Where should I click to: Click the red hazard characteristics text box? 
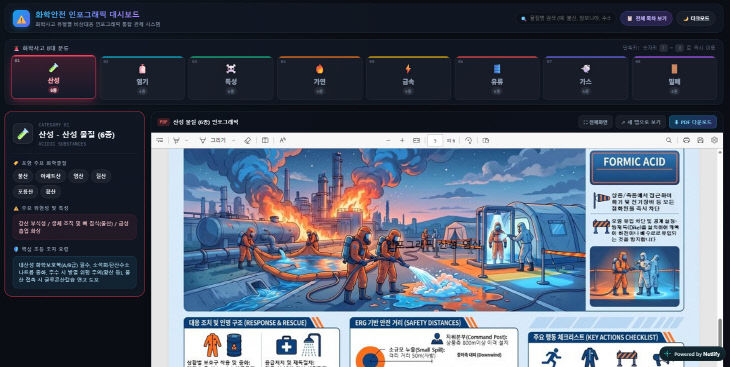74,227
